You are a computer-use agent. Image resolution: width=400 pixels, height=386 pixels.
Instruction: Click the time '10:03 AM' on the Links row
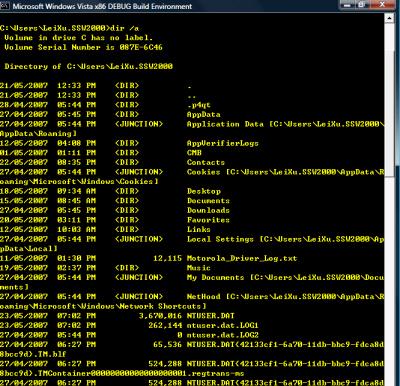pyautogui.click(x=77, y=229)
